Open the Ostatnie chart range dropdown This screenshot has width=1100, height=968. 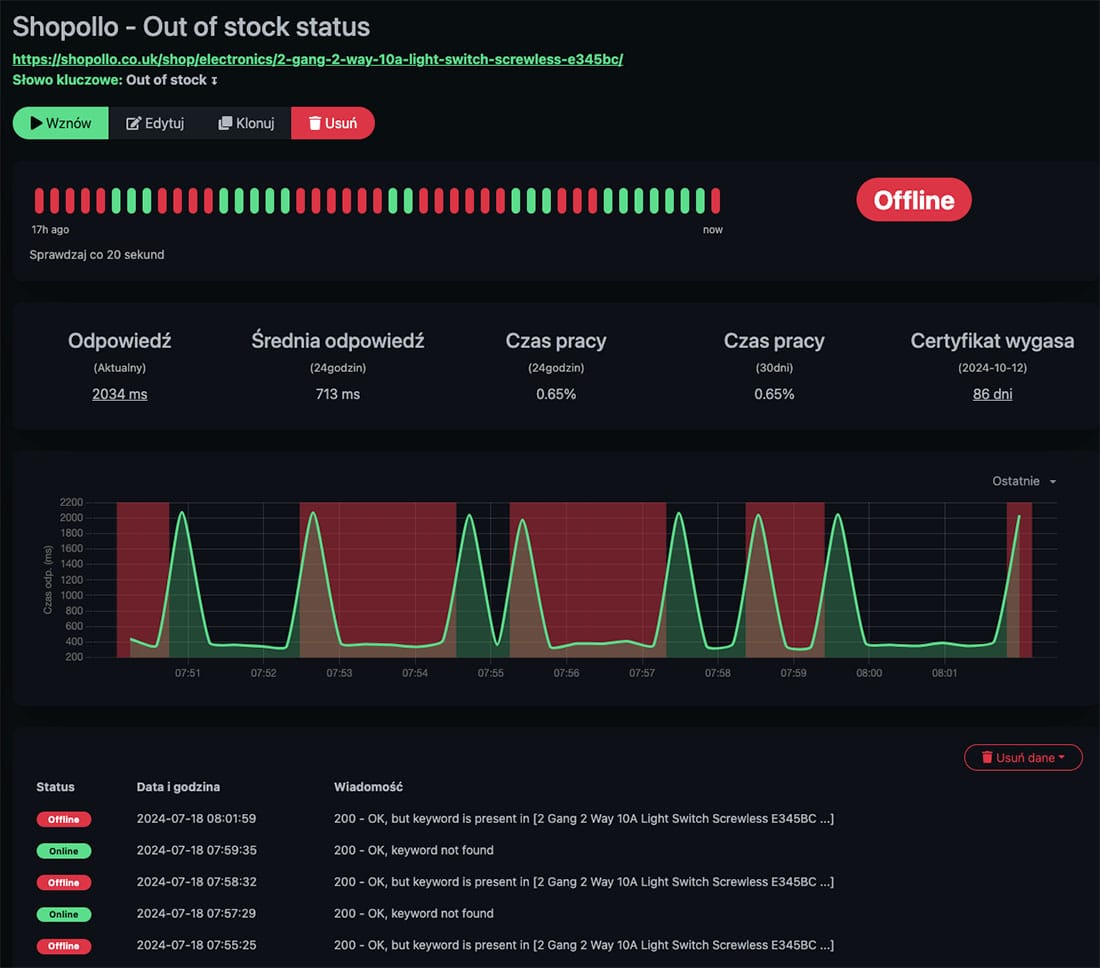(x=1023, y=481)
